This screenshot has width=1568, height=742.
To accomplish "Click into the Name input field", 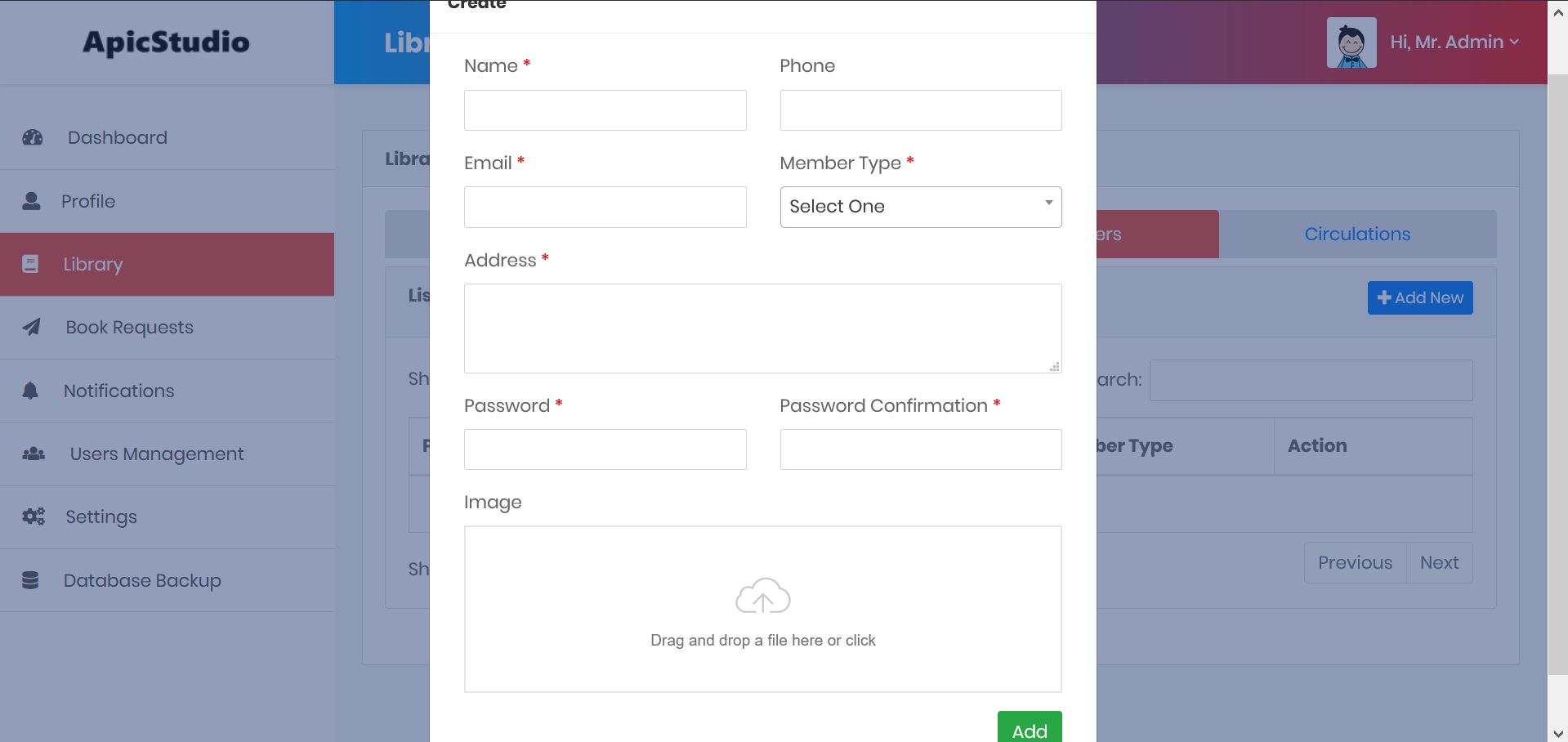I will point(605,110).
